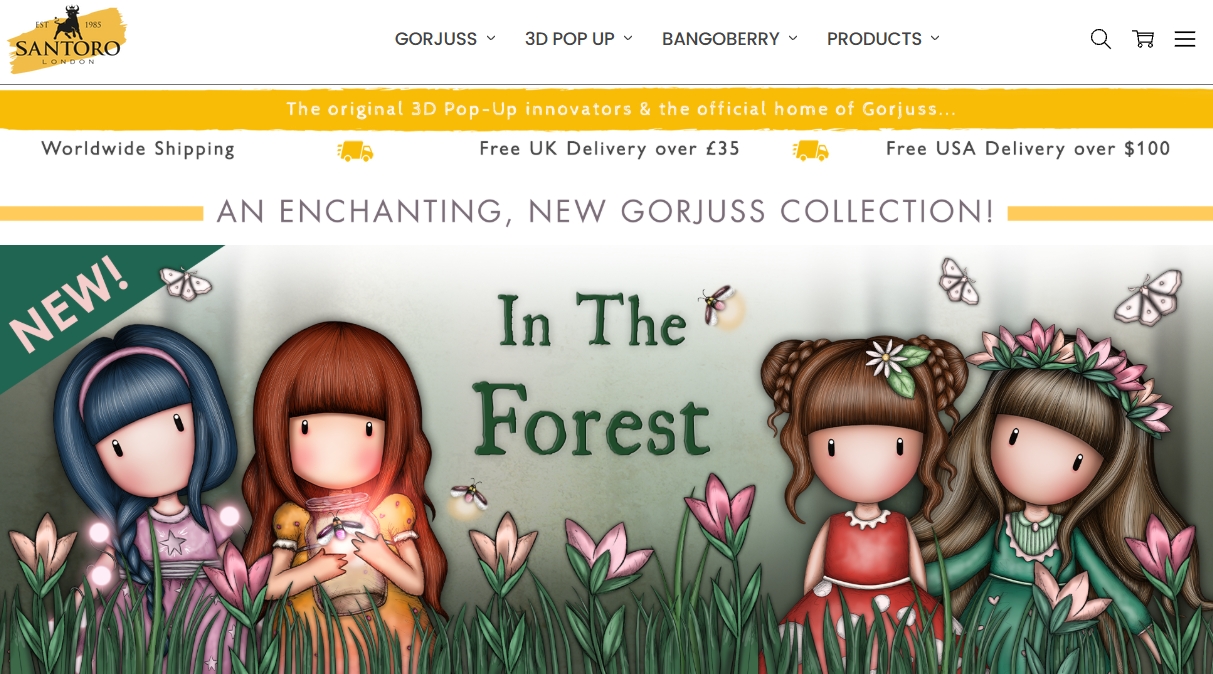This screenshot has height=674, width=1213.
Task: Select the BANGOBERRY menu item
Action: pyautogui.click(x=720, y=39)
